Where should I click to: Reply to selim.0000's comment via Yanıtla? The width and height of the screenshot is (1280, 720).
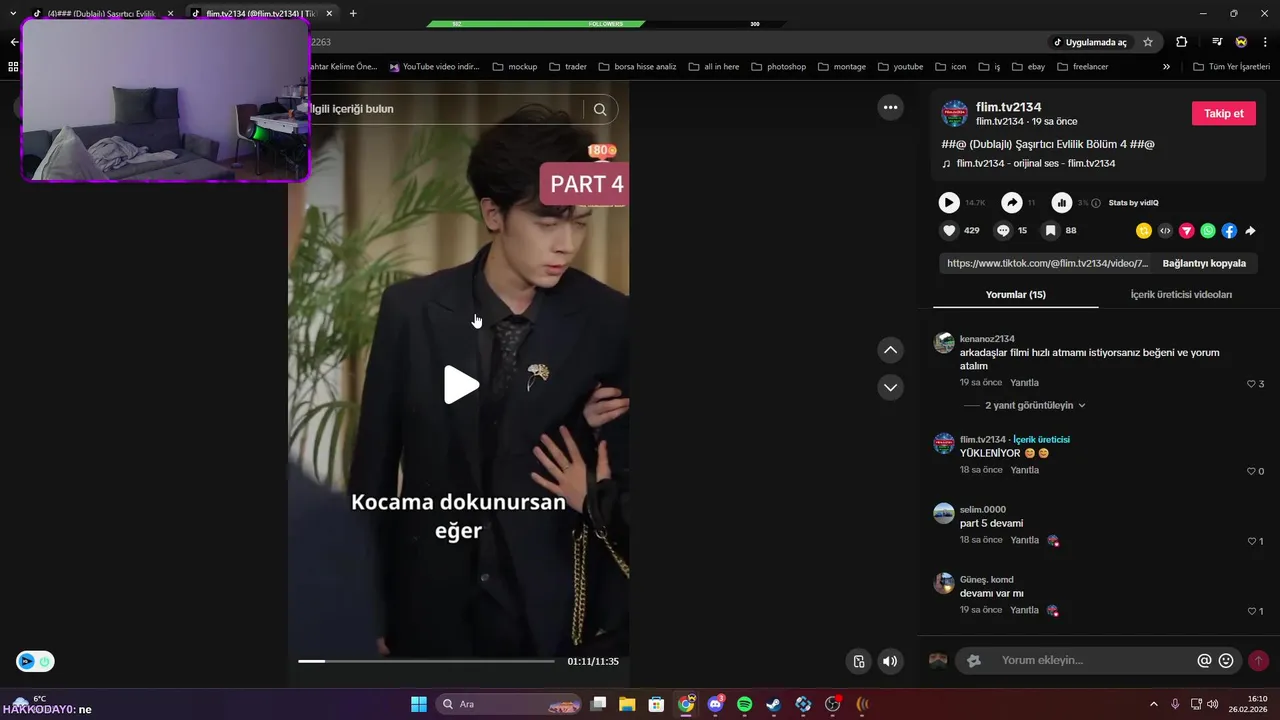(1024, 540)
